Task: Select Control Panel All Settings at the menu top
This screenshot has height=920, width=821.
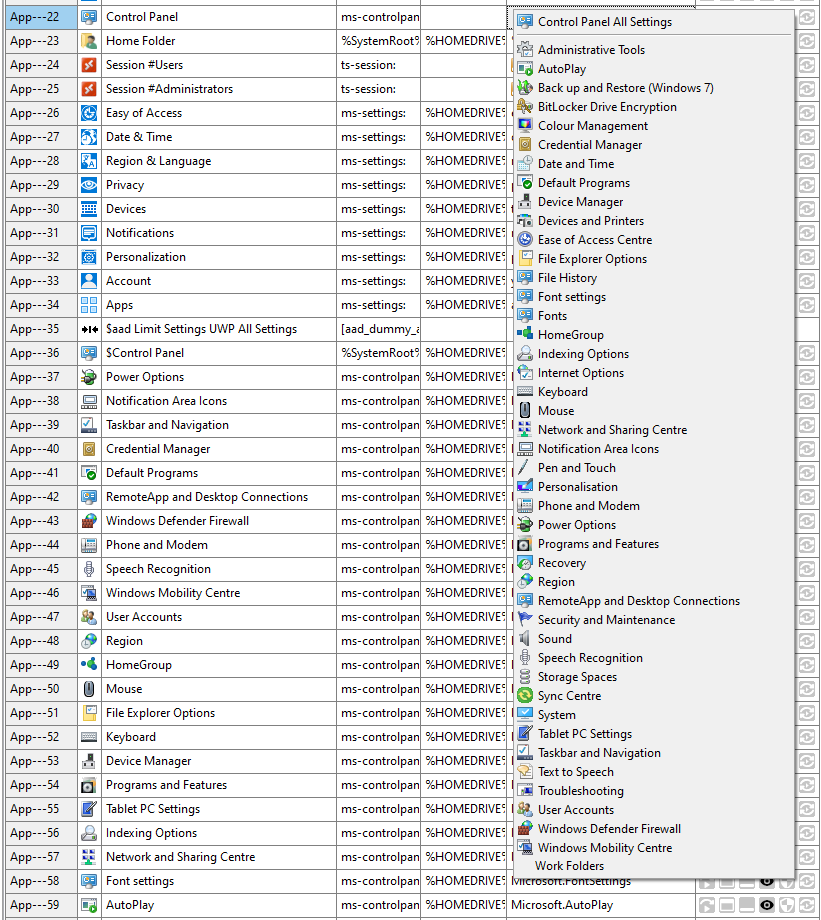Action: tap(604, 22)
